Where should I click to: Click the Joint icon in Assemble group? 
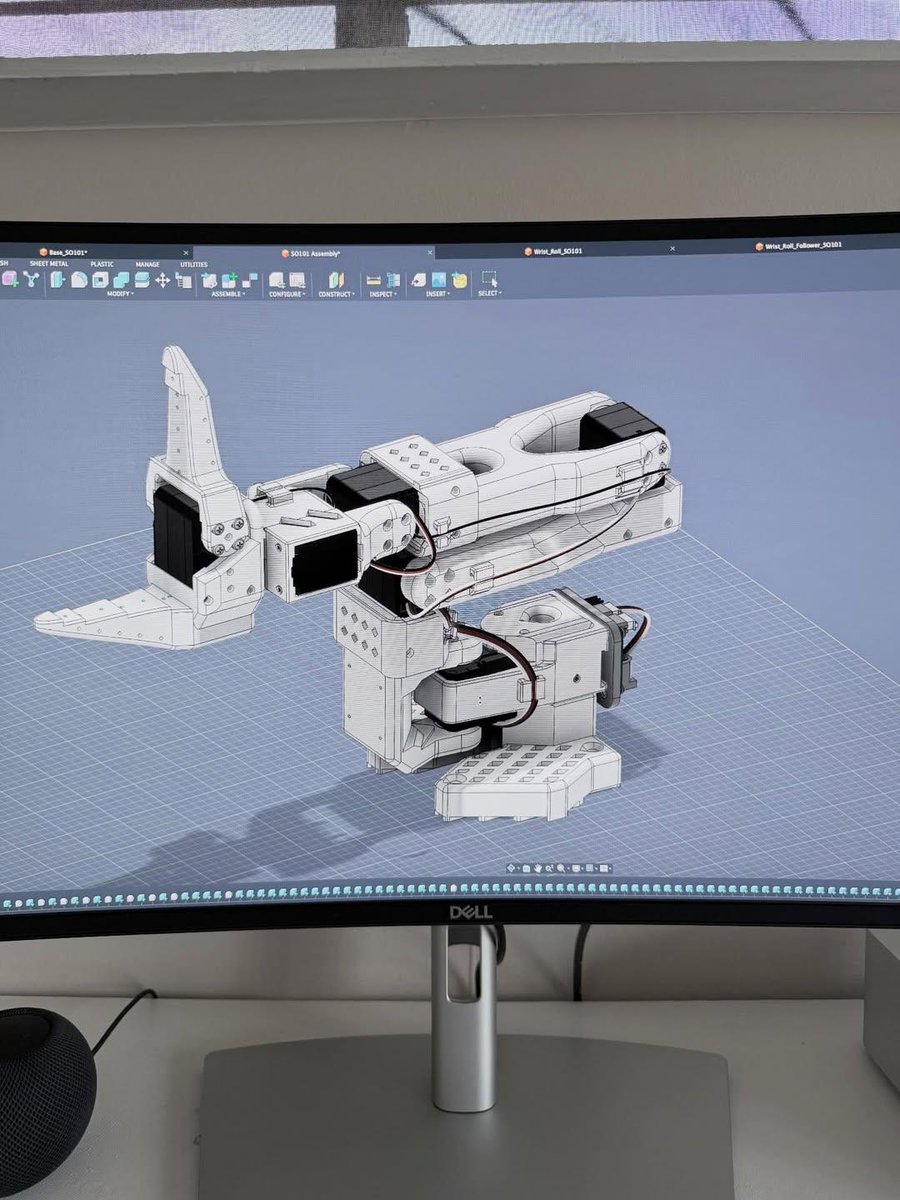[x=250, y=280]
